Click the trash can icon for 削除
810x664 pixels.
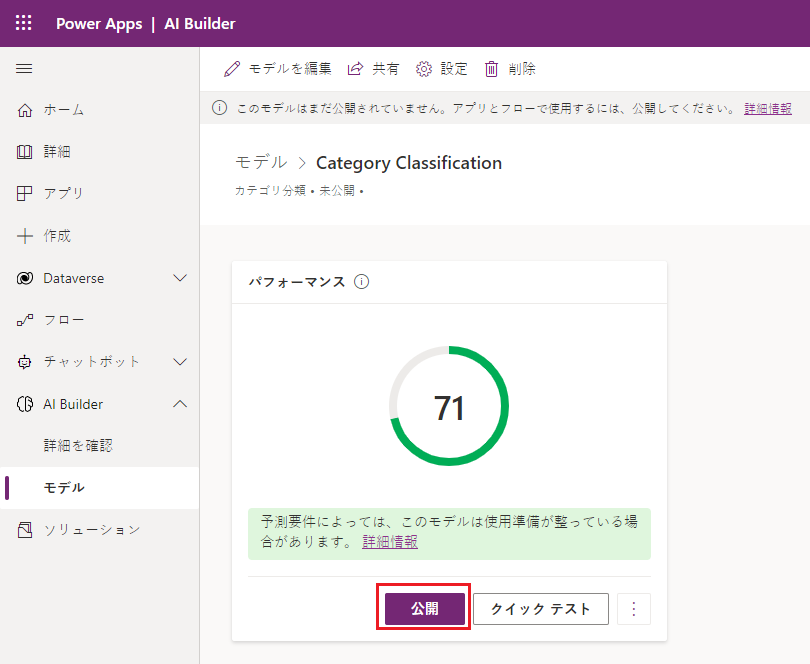tap(491, 69)
